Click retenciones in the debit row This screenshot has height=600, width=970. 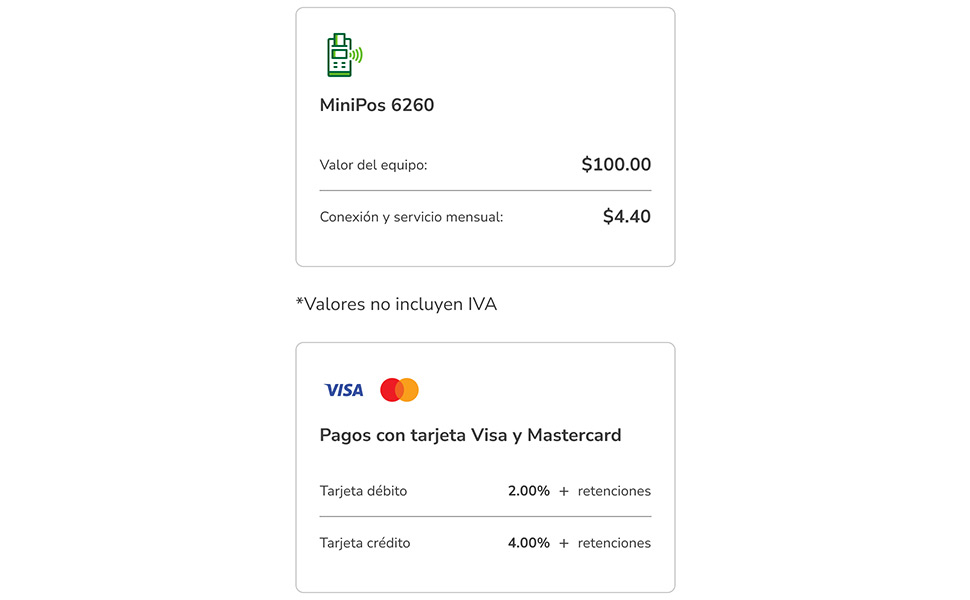point(614,491)
